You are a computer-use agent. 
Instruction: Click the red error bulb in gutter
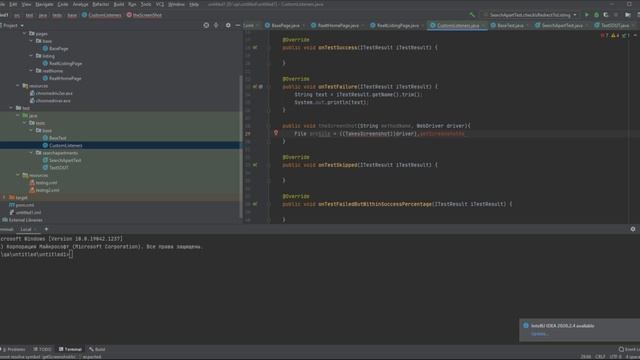(276, 133)
